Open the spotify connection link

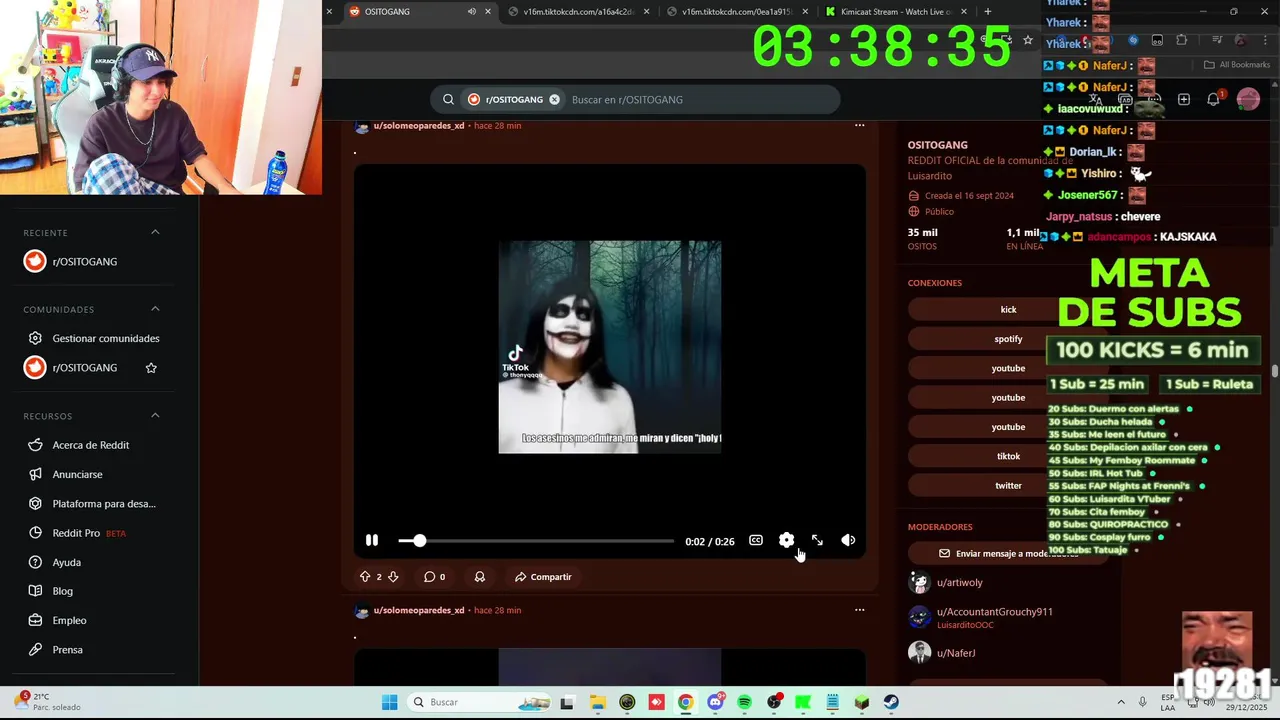1008,339
